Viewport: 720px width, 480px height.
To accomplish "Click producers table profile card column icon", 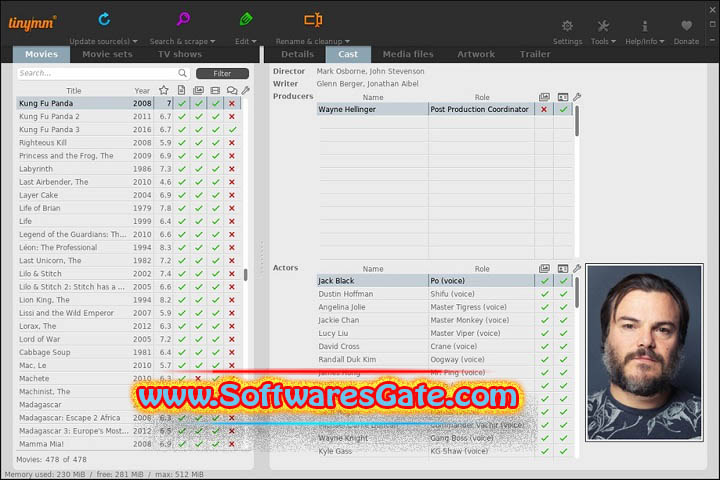I will pos(562,97).
